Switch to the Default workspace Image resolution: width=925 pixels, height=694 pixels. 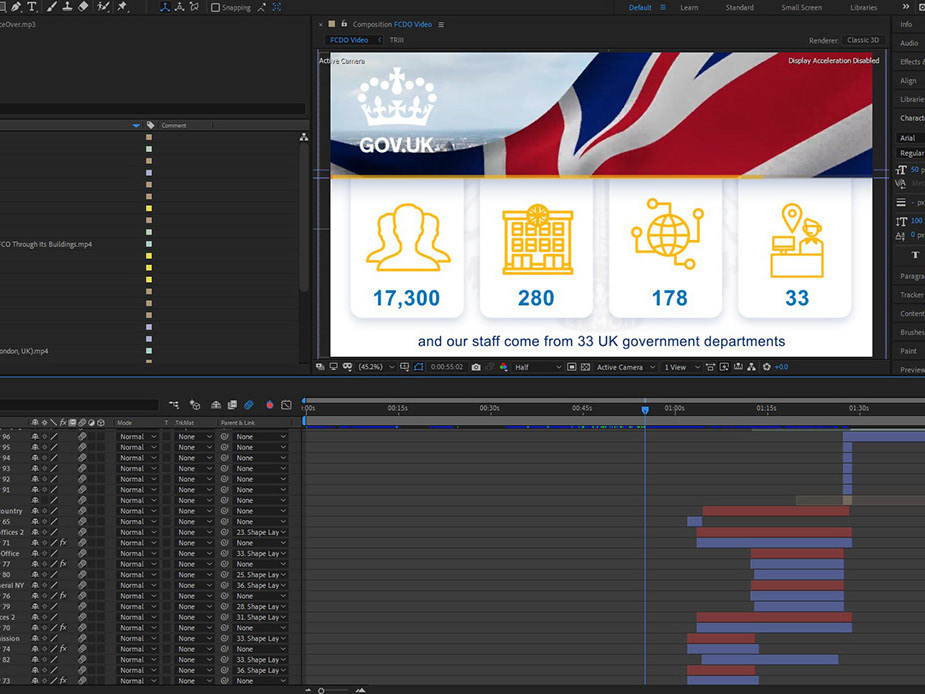tap(640, 8)
